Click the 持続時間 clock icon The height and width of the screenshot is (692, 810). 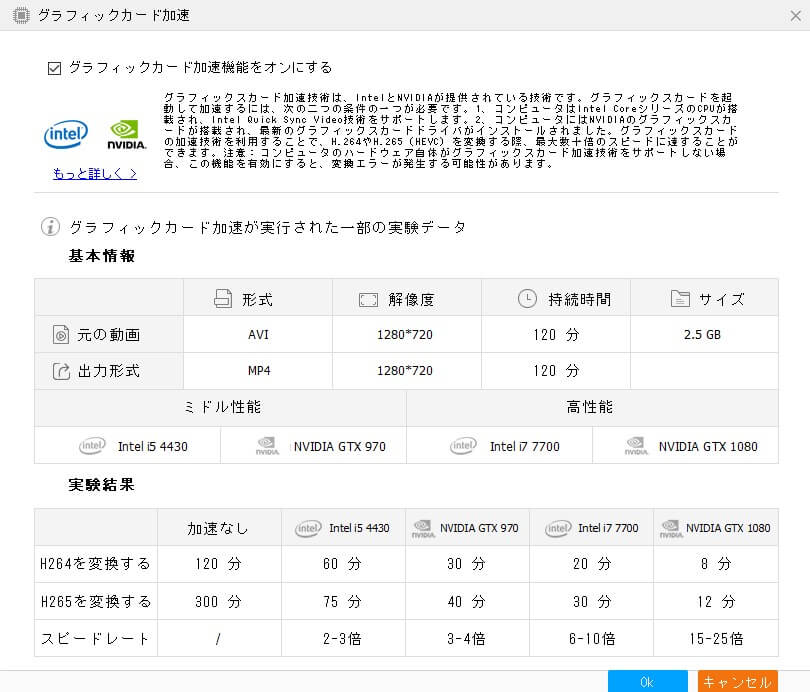[527, 298]
